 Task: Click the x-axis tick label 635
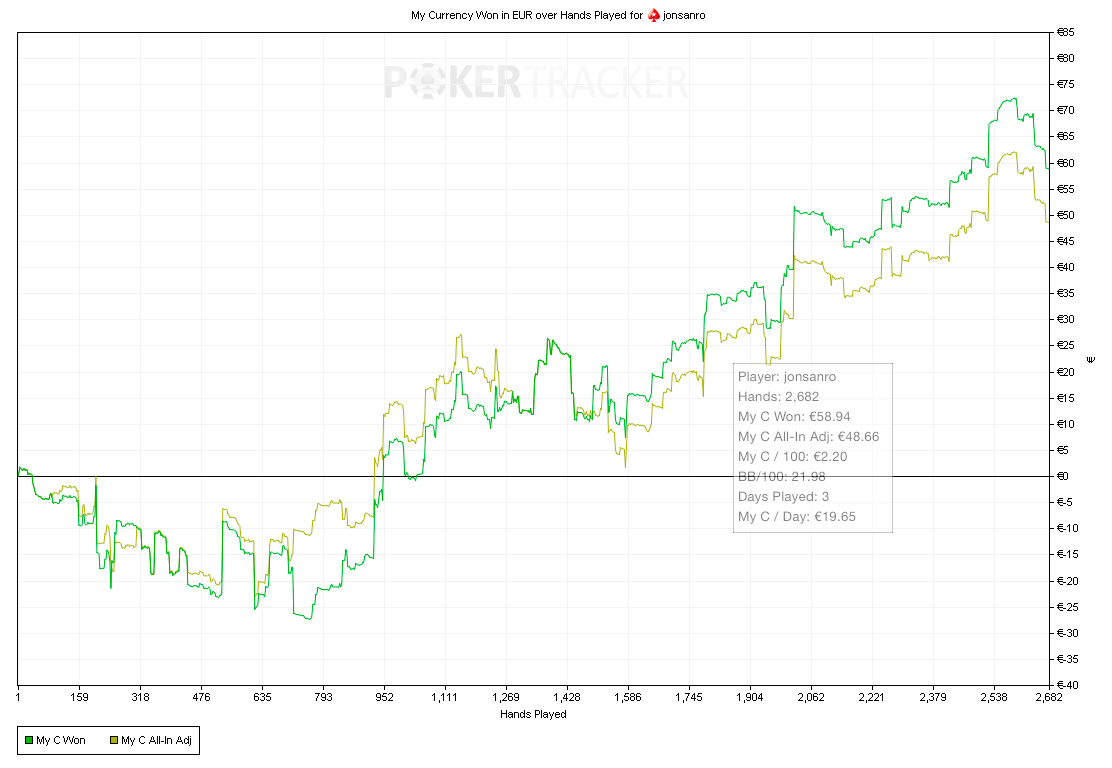click(x=262, y=697)
